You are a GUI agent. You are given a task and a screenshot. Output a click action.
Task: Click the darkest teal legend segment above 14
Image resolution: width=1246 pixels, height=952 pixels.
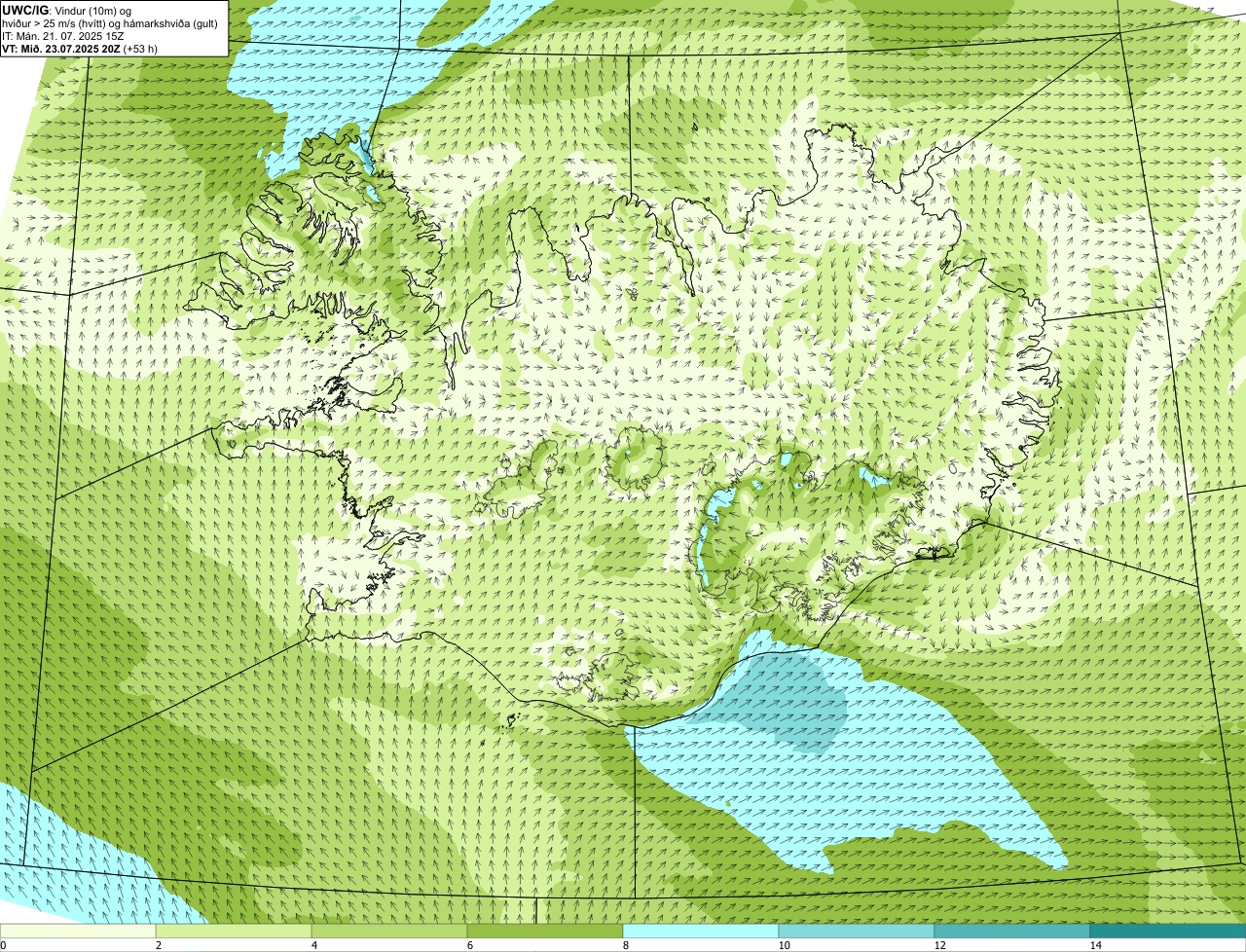1168,932
